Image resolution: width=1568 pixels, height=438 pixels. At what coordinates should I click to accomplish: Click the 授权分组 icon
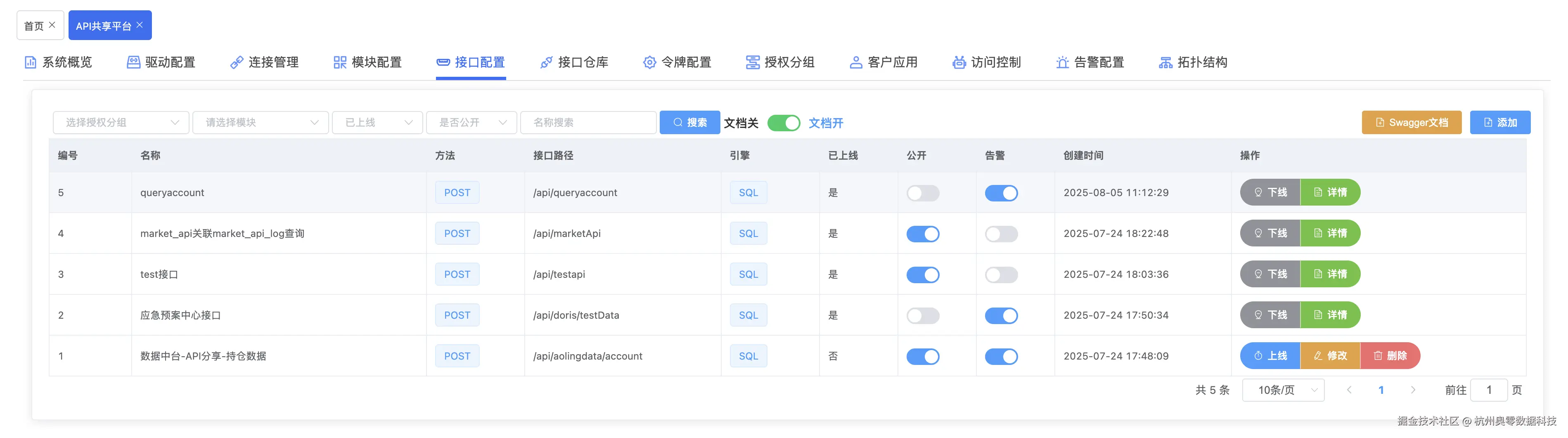753,62
